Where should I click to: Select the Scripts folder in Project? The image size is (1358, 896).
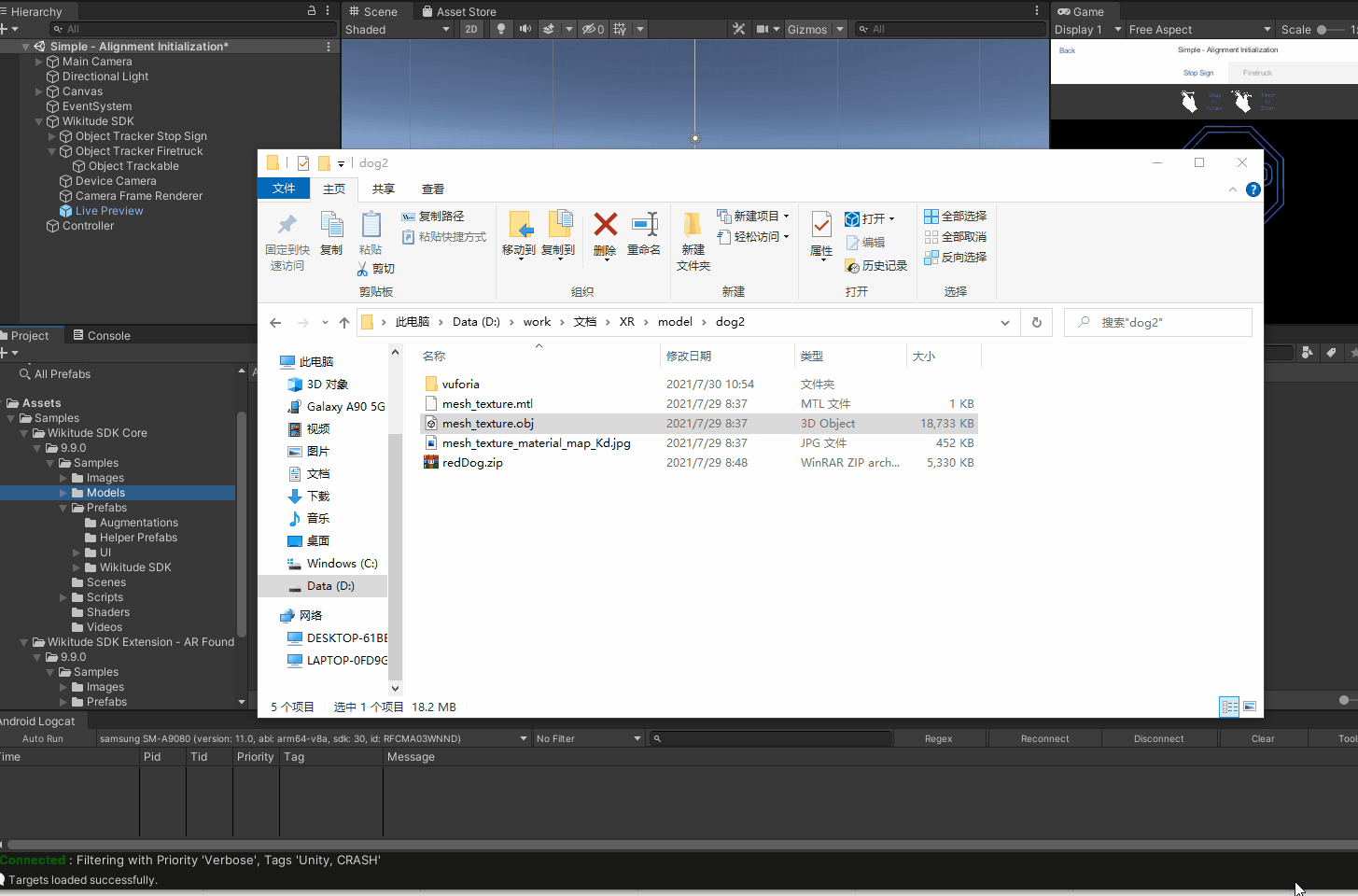click(105, 597)
